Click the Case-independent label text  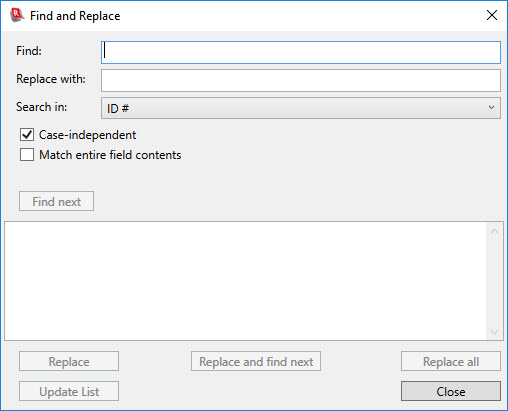click(87, 135)
